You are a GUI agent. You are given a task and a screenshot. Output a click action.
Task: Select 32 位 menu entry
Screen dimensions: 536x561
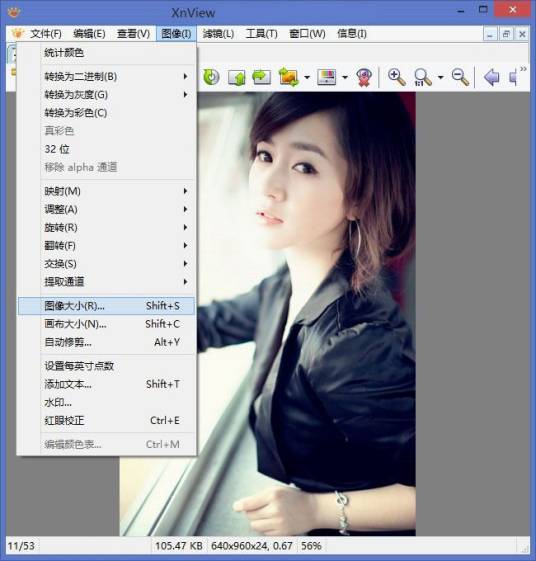[106, 149]
